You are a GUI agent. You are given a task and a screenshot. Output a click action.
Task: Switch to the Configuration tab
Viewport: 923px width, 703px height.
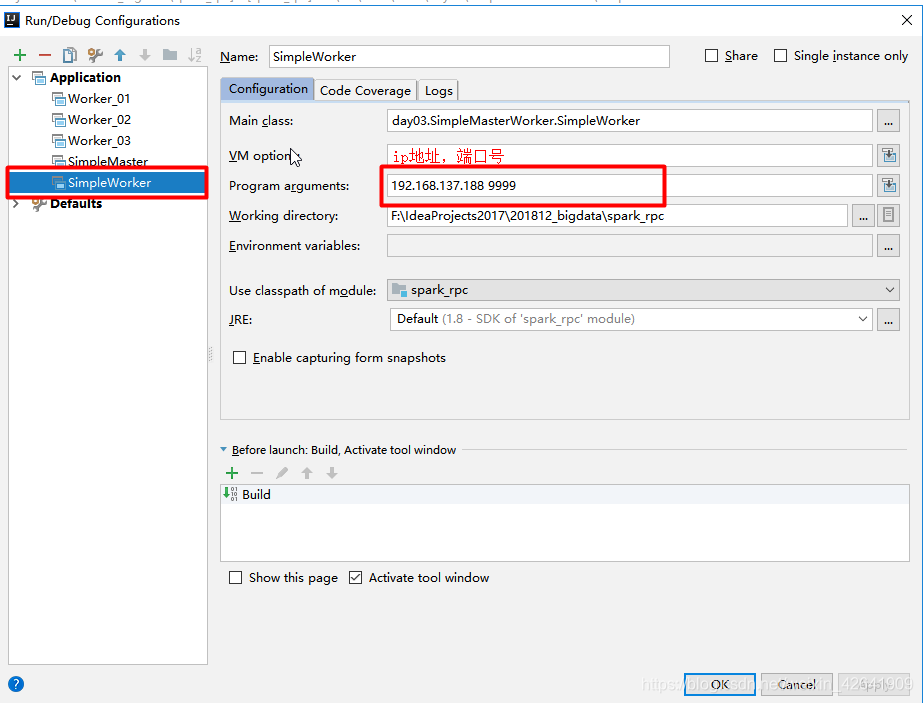tap(268, 89)
